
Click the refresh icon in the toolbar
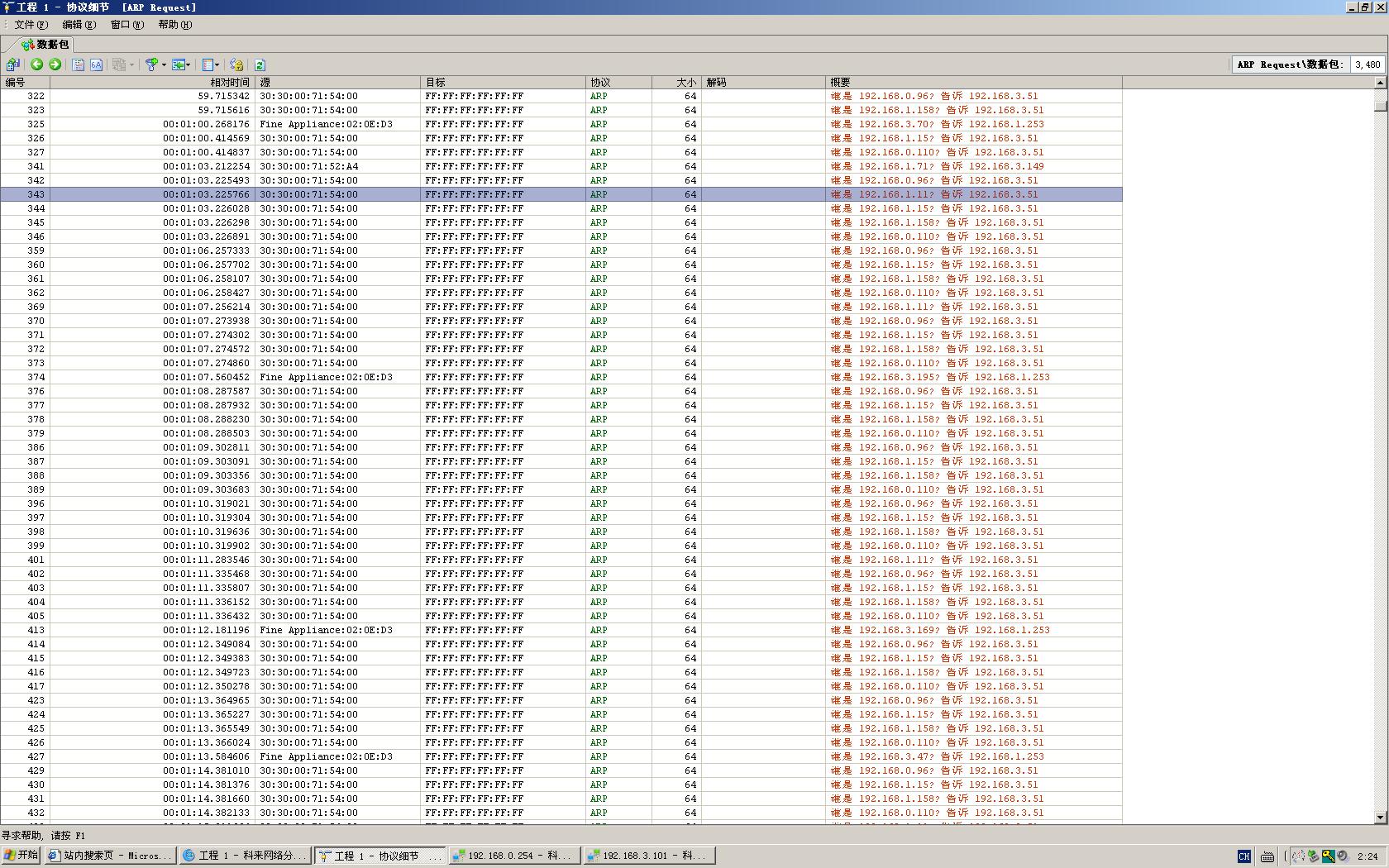pyautogui.click(x=260, y=64)
